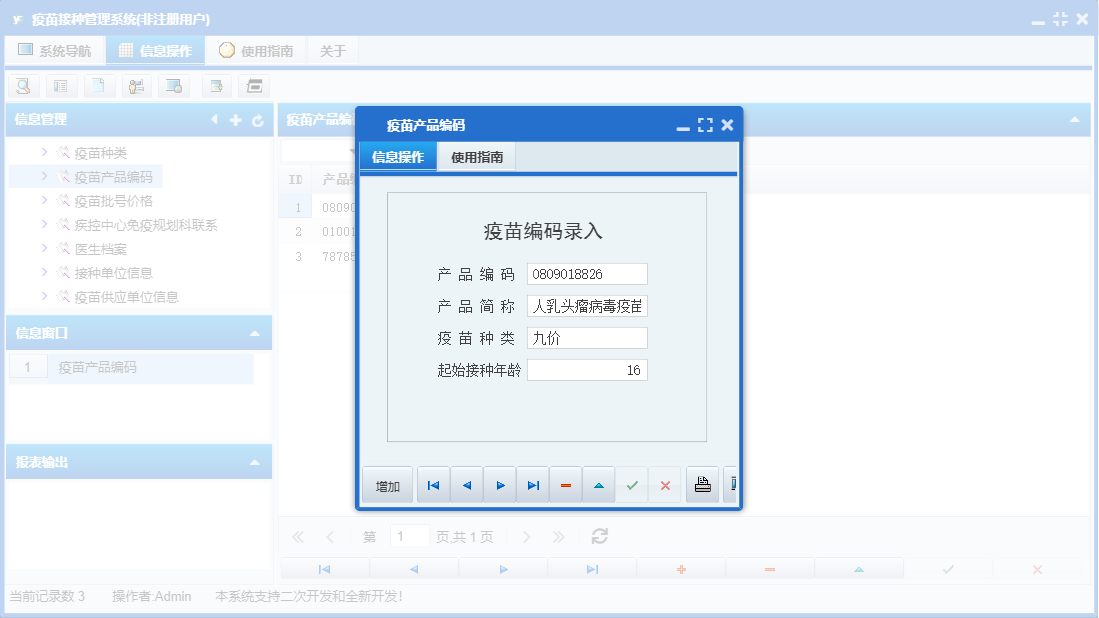
Task: Open the add-window toolbar icon
Action: pyautogui.click(x=215, y=86)
